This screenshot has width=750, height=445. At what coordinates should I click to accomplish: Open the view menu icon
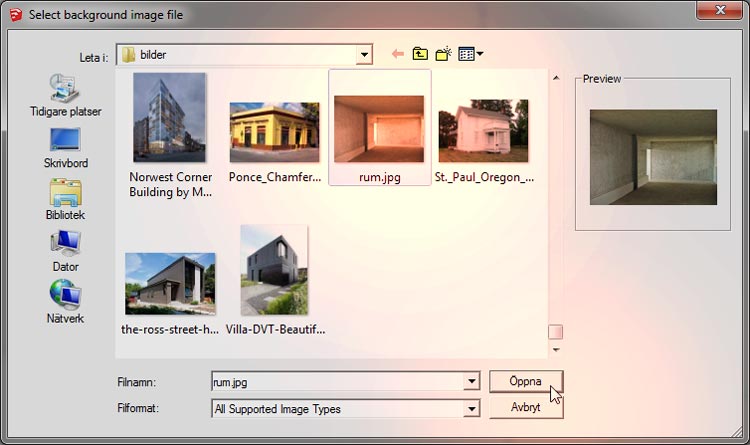point(471,54)
